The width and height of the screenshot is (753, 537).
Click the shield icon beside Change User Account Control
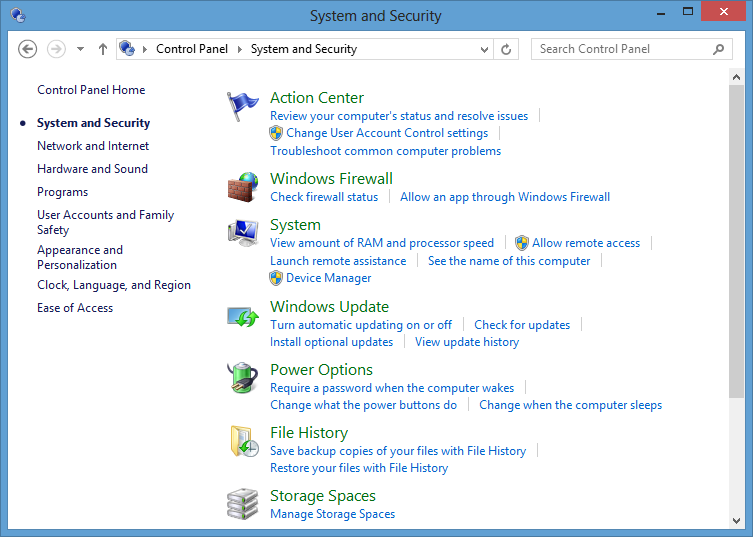click(x=276, y=133)
